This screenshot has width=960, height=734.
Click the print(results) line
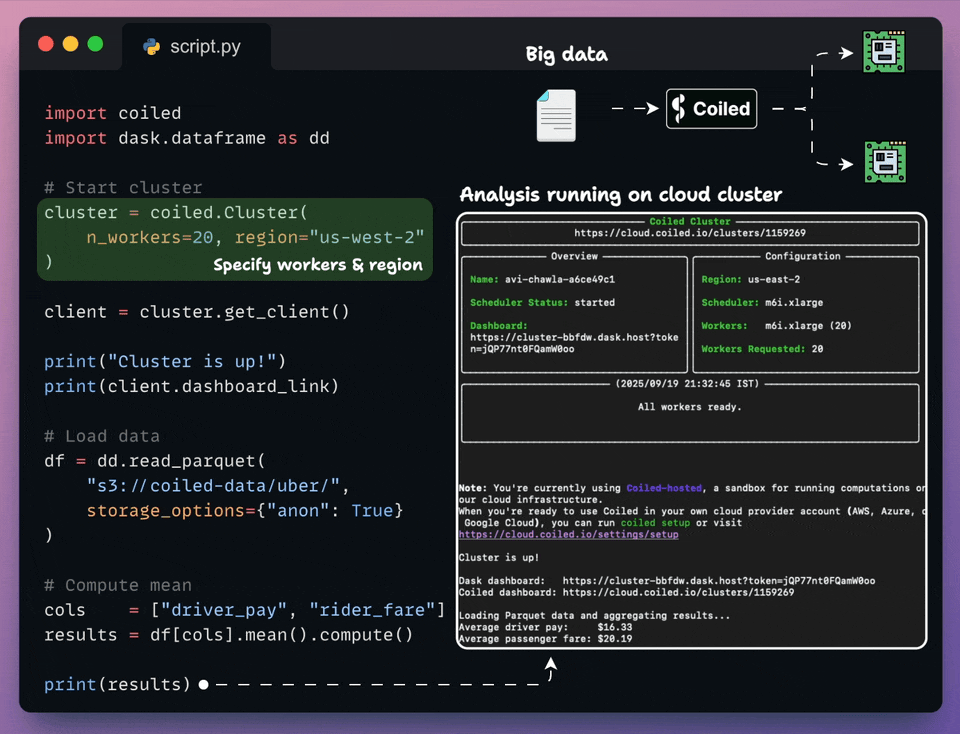[x=117, y=684]
